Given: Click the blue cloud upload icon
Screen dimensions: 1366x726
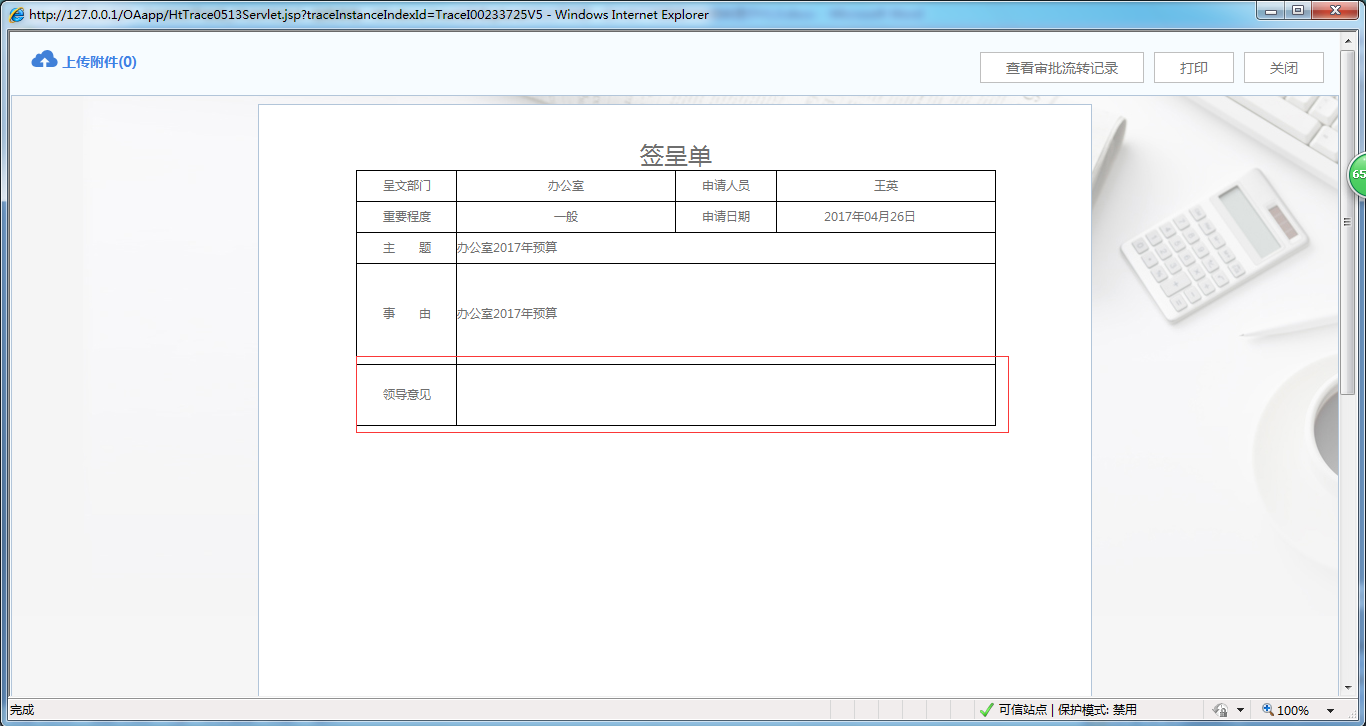Looking at the screenshot, I should pyautogui.click(x=43, y=60).
